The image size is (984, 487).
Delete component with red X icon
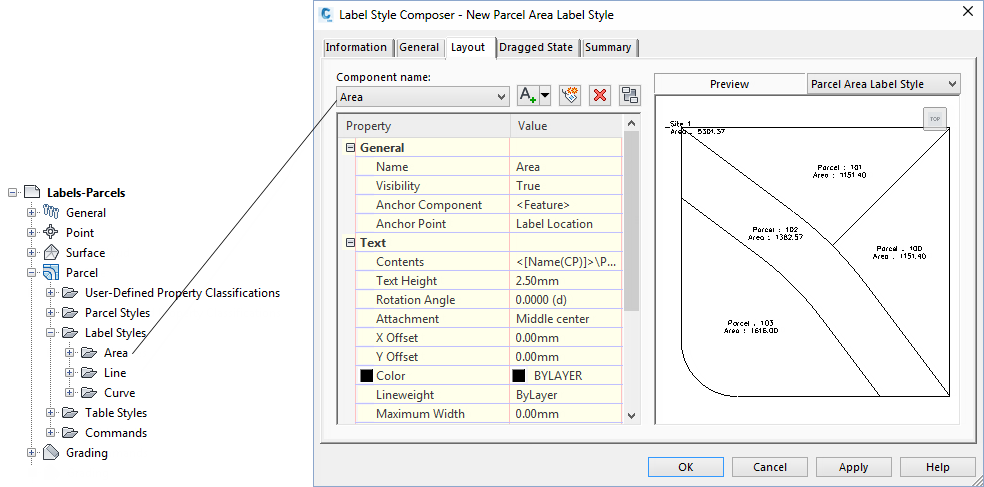pos(600,95)
